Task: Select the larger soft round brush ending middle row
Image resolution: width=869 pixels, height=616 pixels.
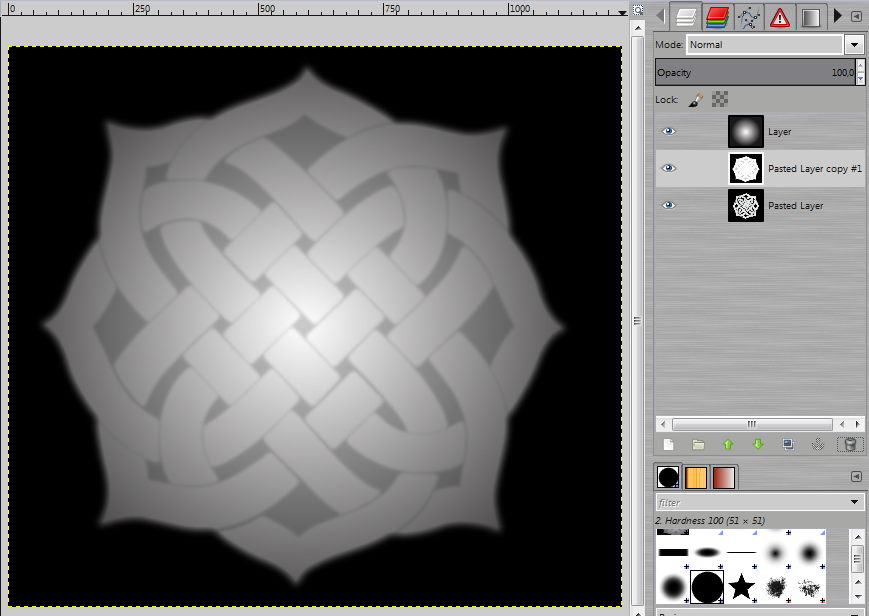Action: click(x=809, y=552)
